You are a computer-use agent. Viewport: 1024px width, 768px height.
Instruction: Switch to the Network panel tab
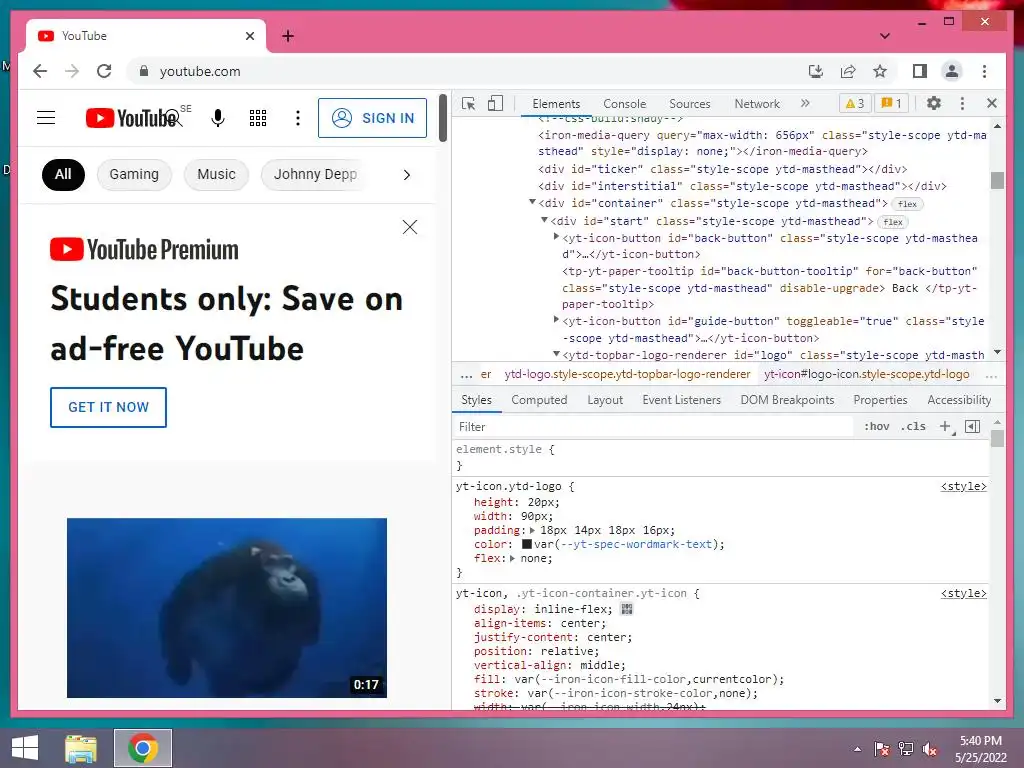(x=757, y=104)
